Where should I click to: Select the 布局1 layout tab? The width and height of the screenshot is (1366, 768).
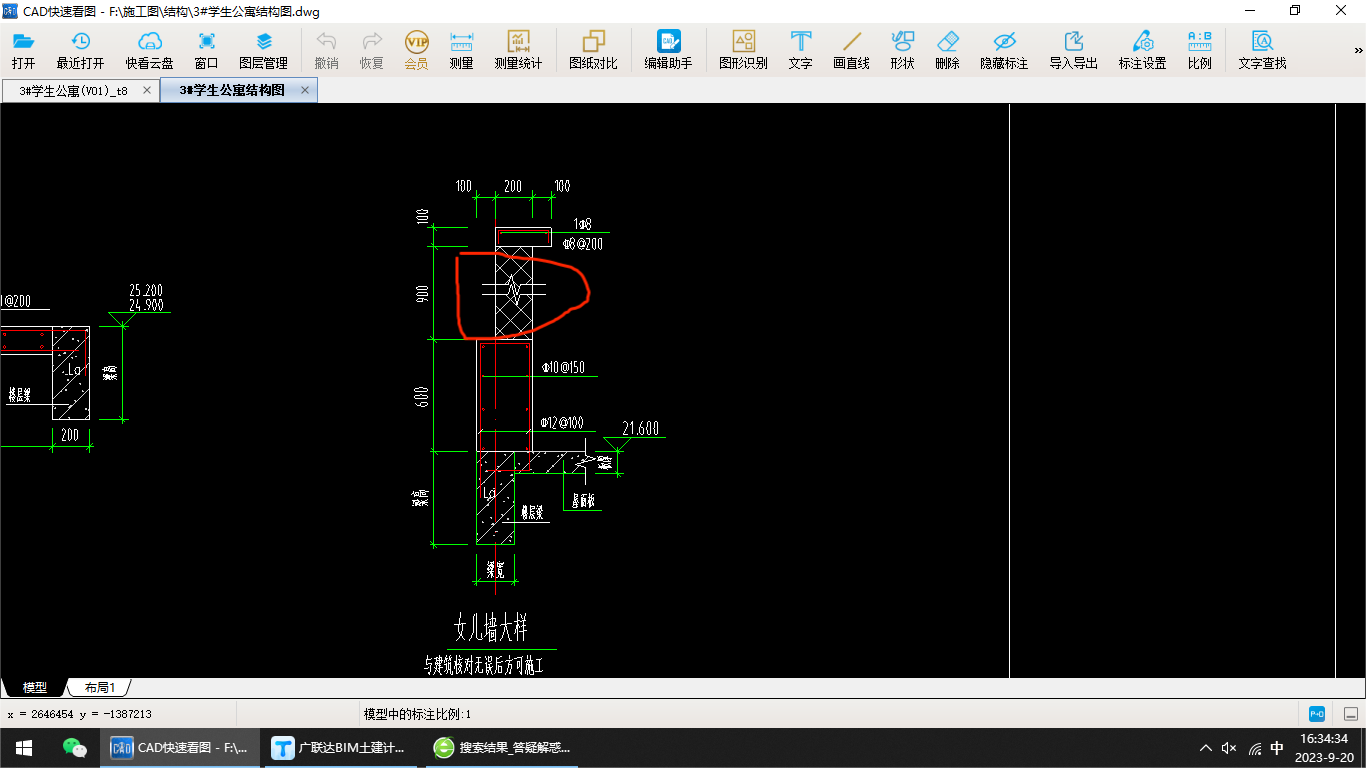click(100, 688)
